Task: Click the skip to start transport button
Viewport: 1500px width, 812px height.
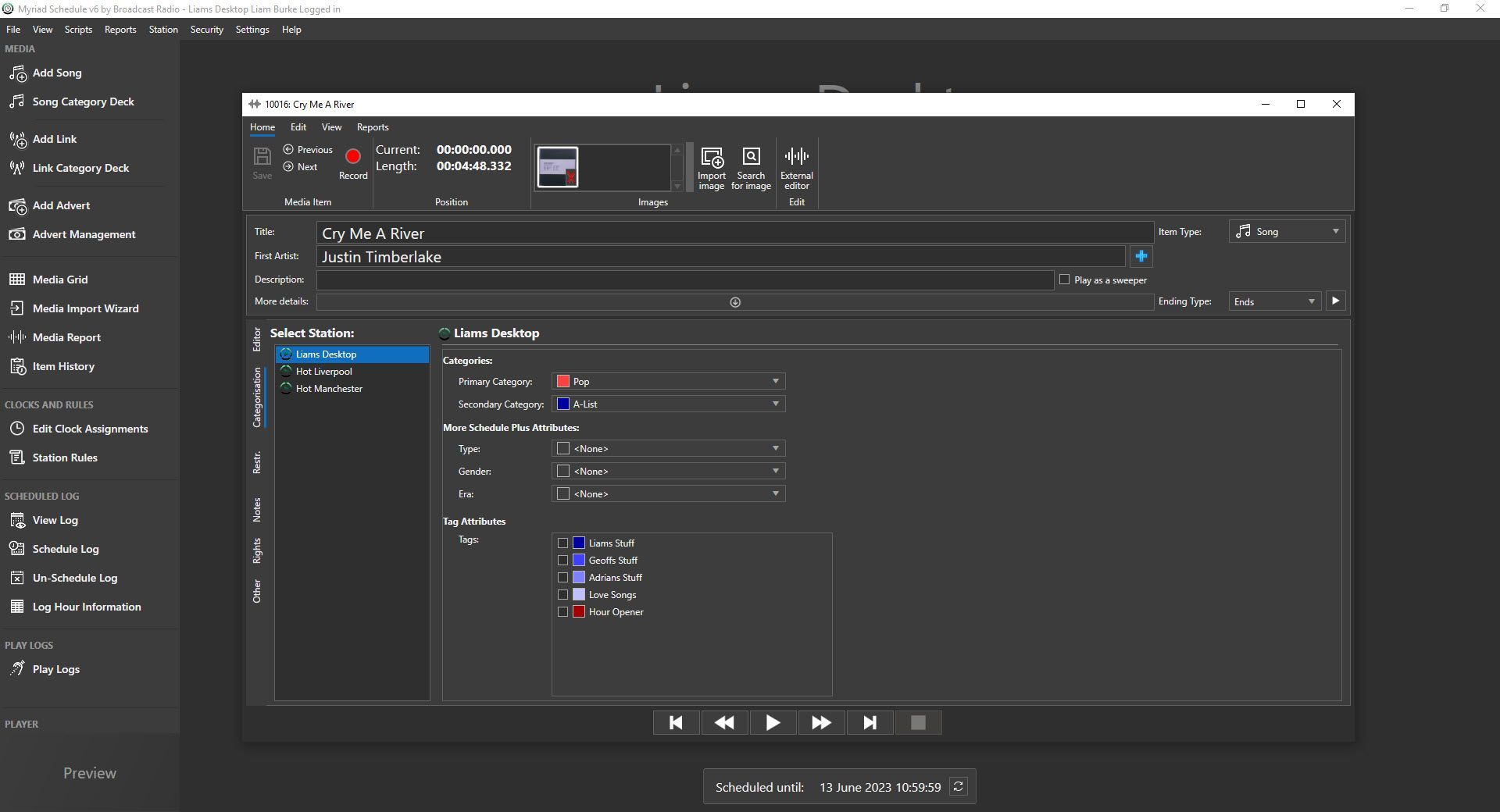Action: (x=677, y=723)
